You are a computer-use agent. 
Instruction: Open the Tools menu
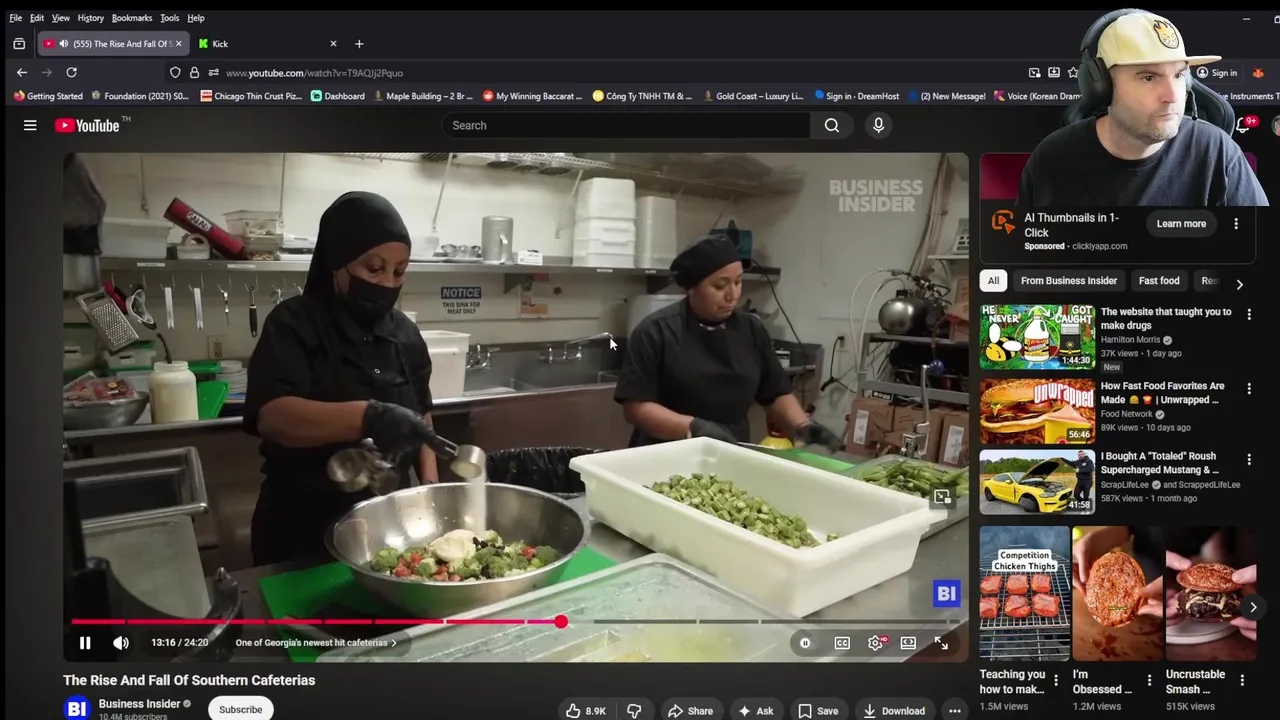click(170, 18)
